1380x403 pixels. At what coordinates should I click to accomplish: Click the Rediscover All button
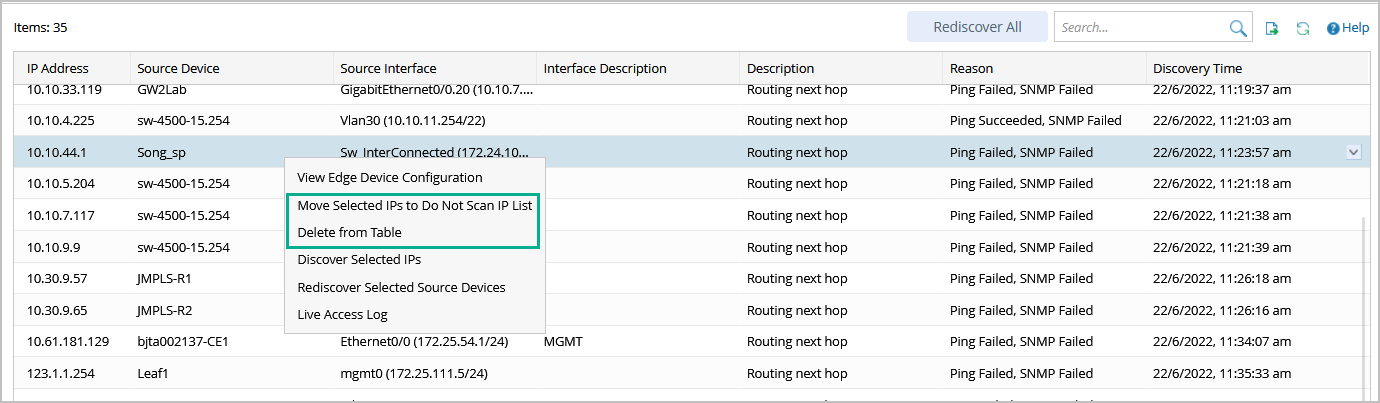(977, 27)
